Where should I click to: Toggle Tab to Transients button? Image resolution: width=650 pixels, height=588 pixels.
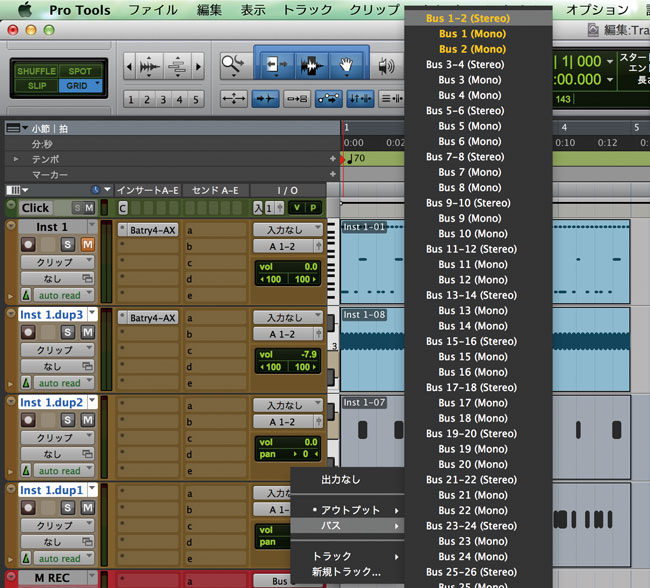coord(265,99)
